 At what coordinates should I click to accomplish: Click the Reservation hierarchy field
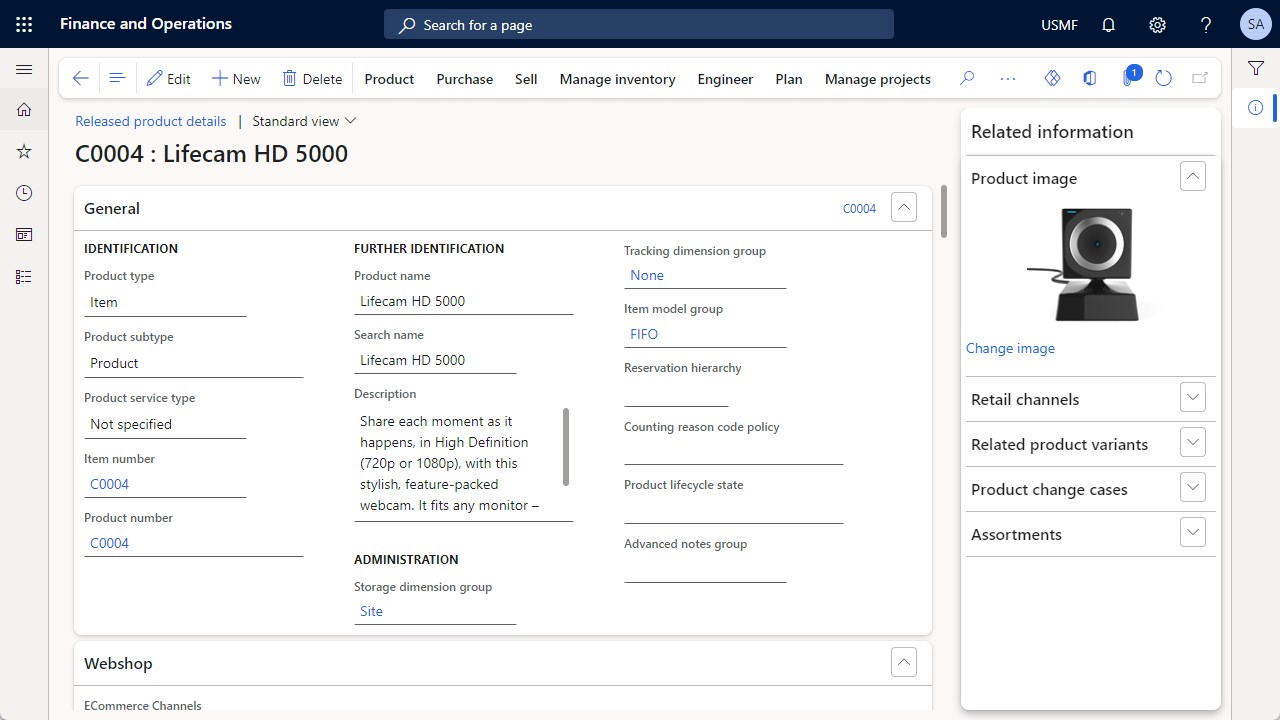[676, 393]
